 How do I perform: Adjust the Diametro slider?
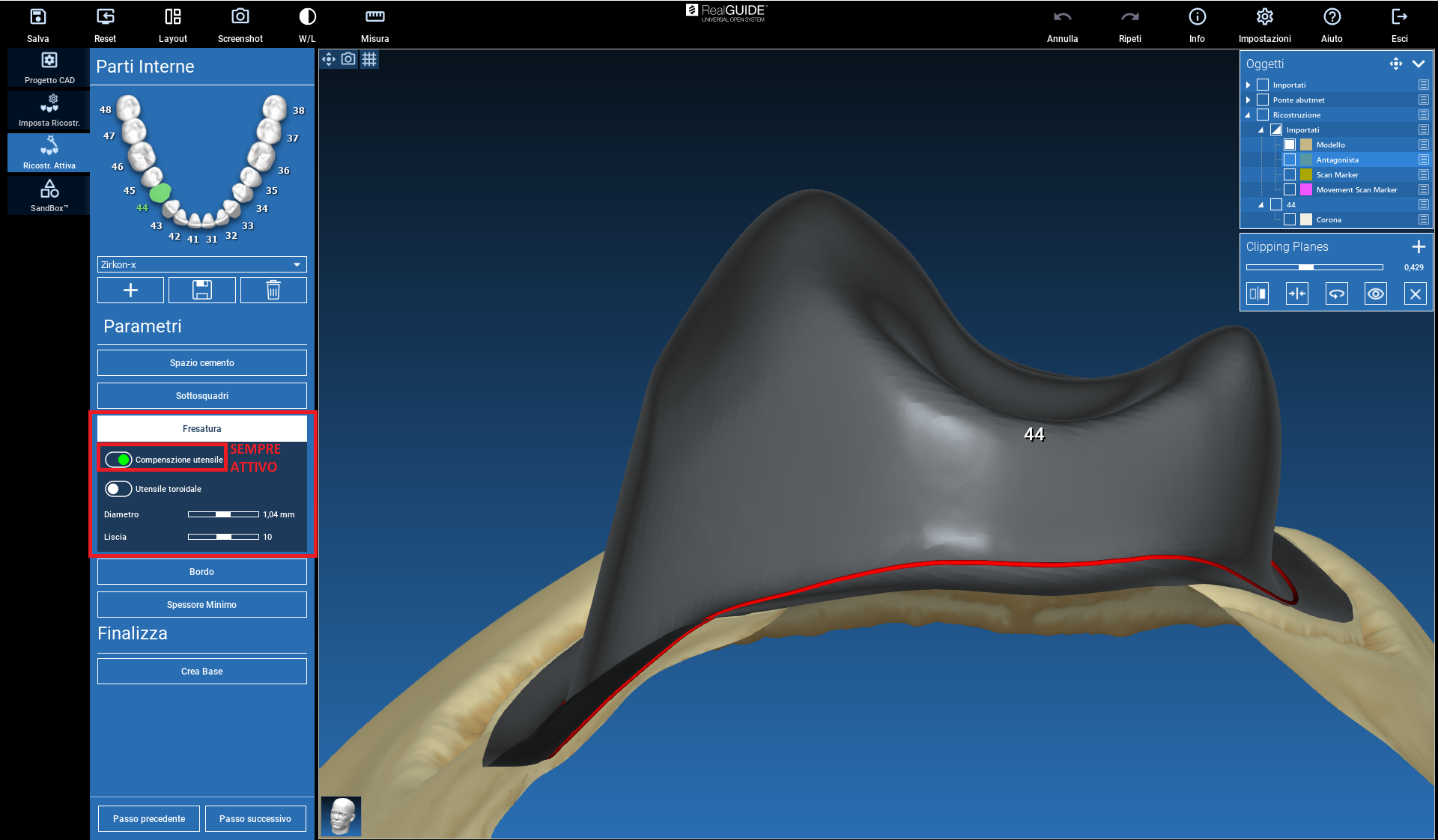click(x=223, y=515)
